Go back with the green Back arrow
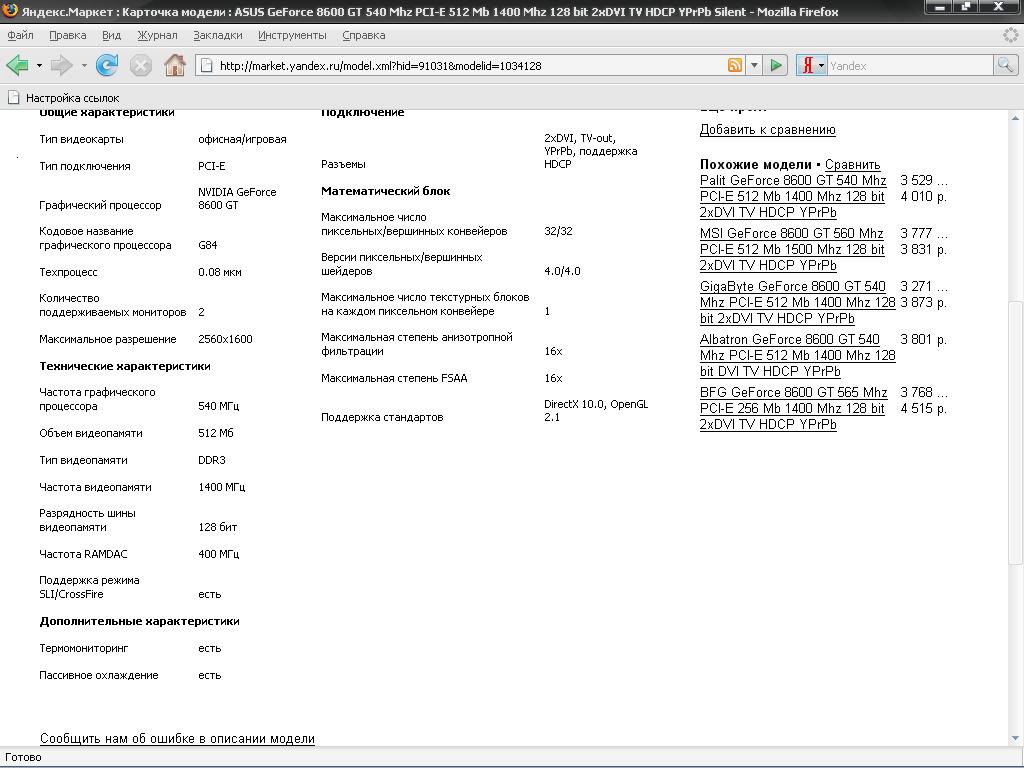 [x=18, y=65]
